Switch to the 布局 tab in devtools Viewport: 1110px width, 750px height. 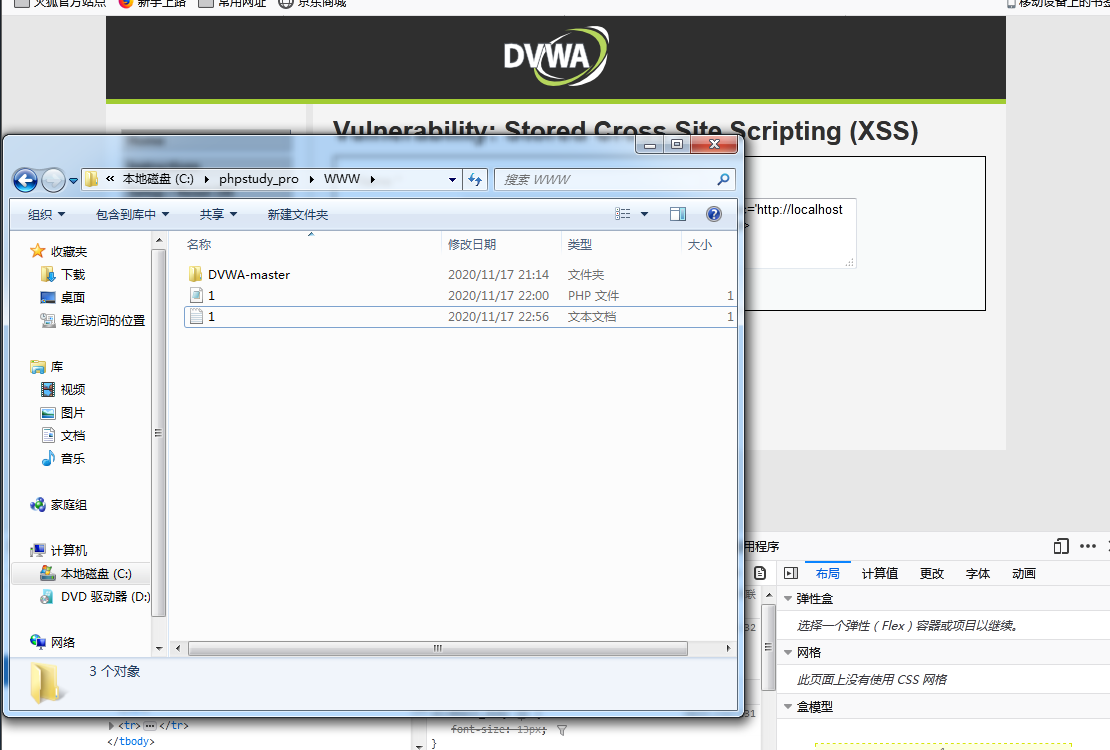pyautogui.click(x=828, y=574)
